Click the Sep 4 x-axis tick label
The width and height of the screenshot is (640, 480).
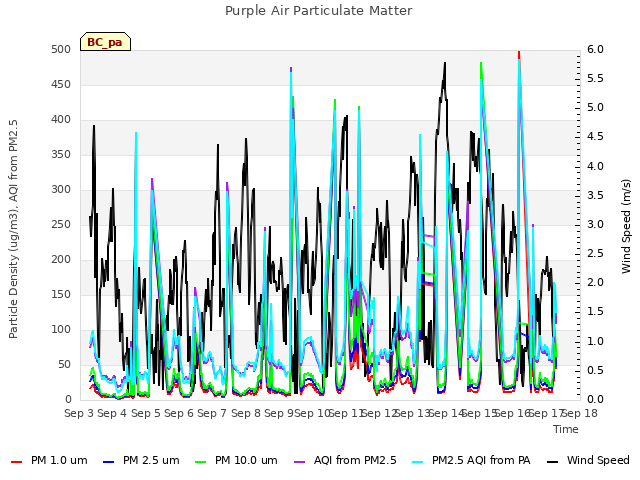tap(112, 413)
